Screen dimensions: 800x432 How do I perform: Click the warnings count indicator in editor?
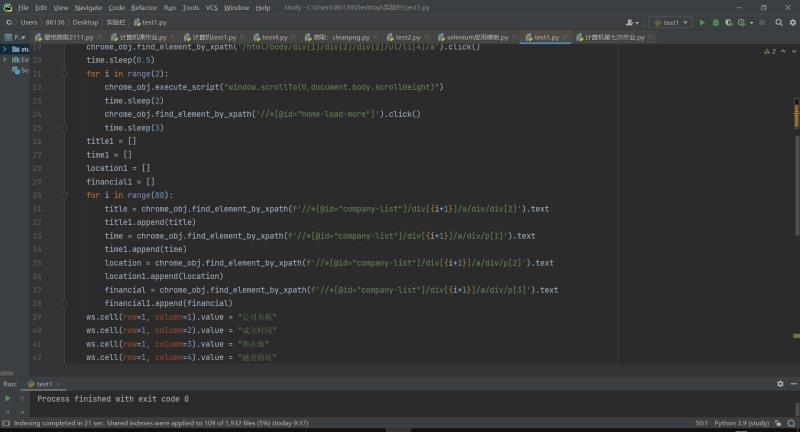(770, 52)
